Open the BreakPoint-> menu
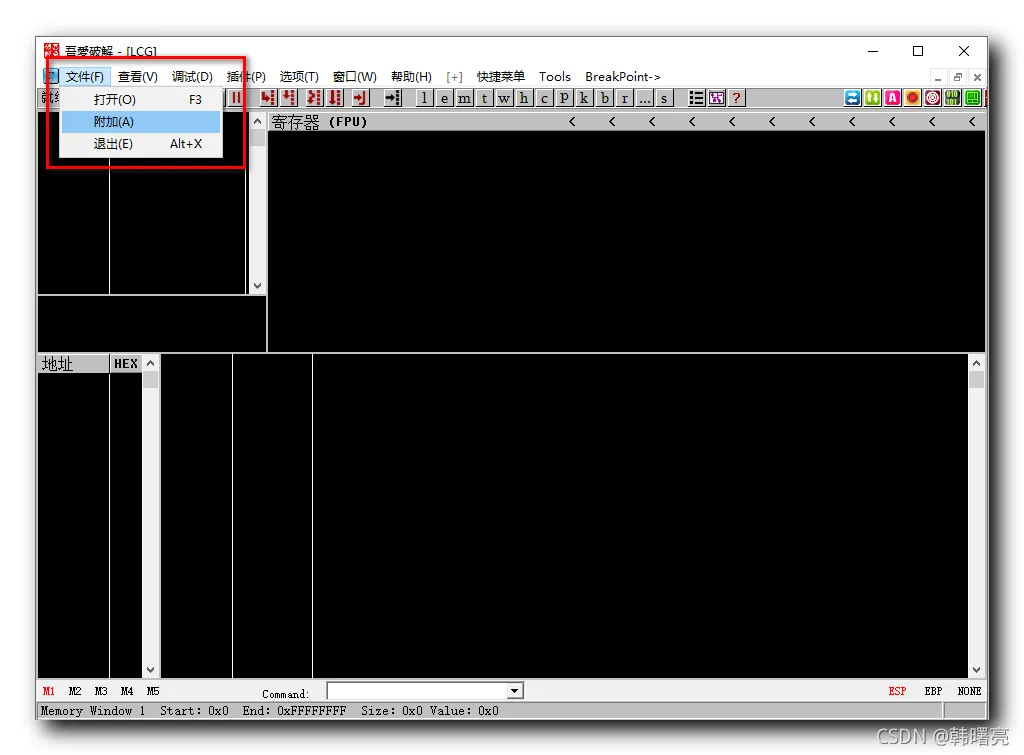The height and width of the screenshot is (755, 1024). point(622,76)
